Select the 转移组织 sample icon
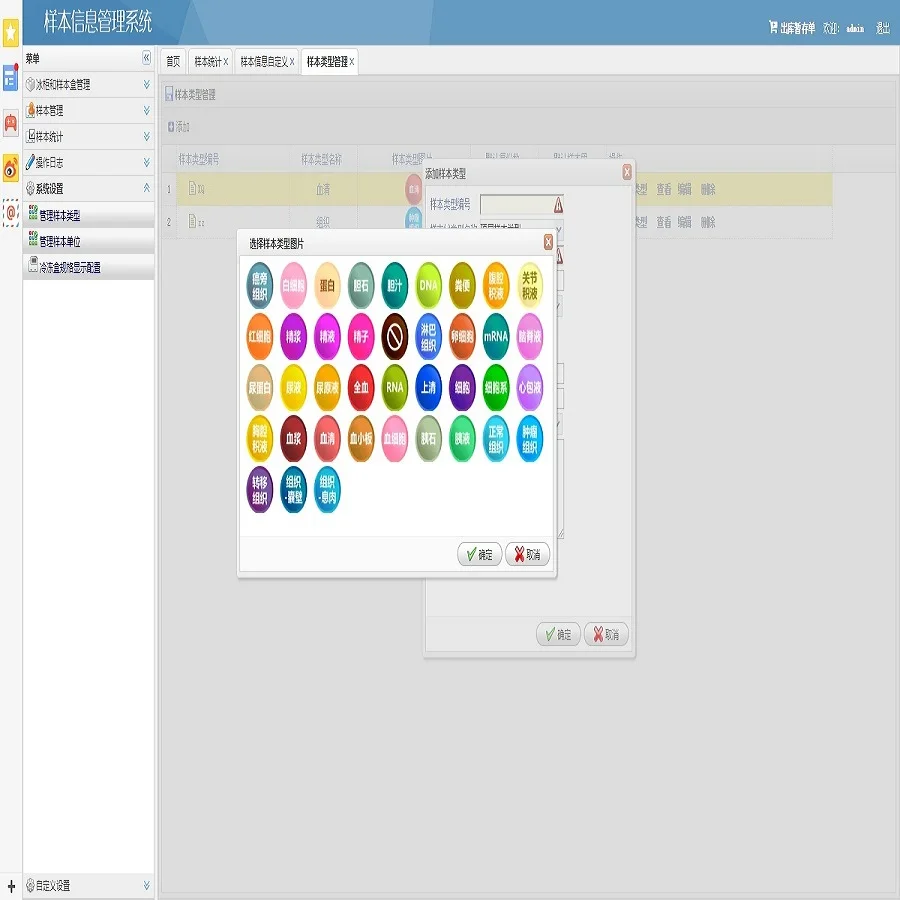The height and width of the screenshot is (900, 900). [259, 490]
